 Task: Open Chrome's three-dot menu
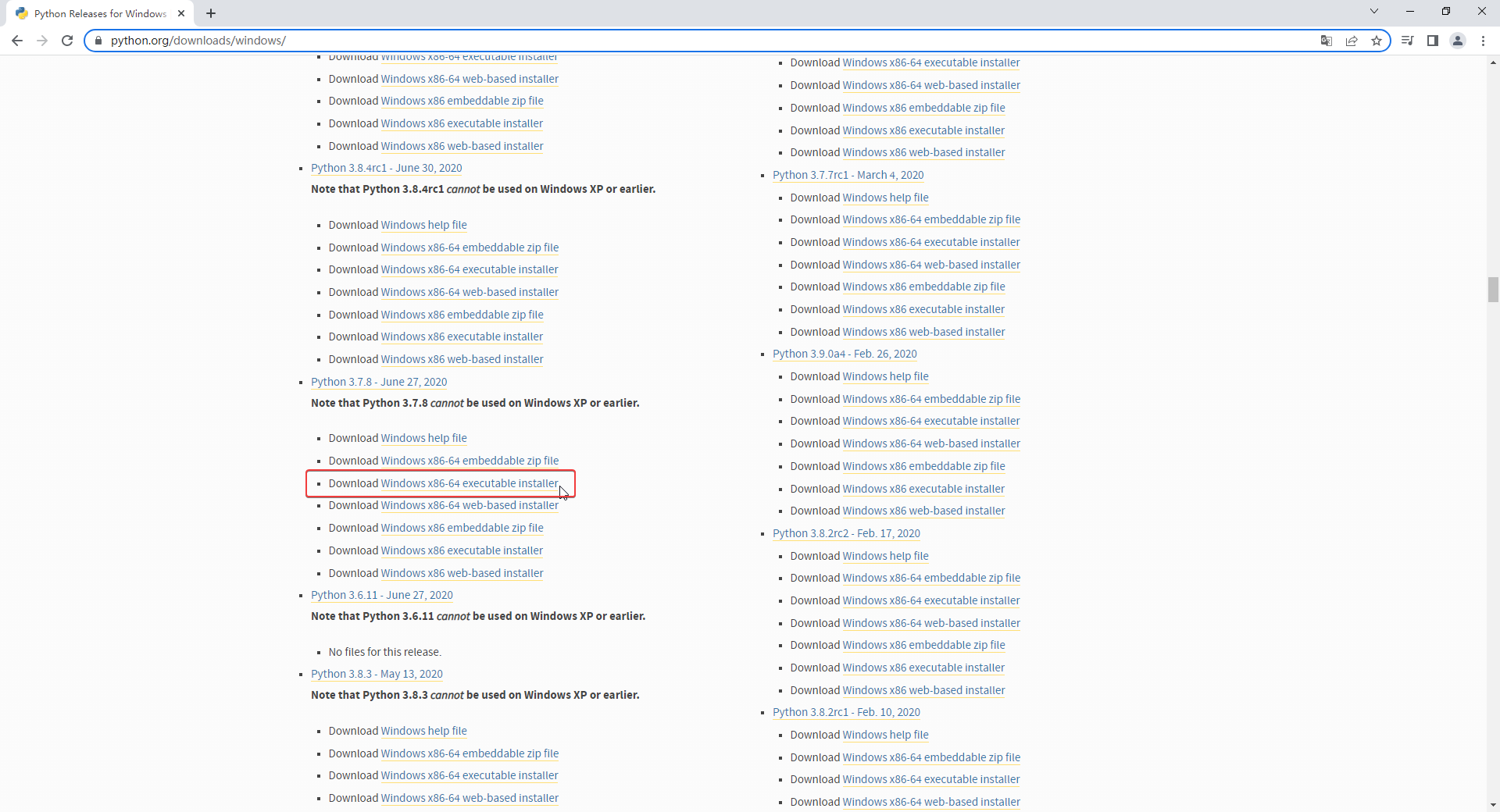(1483, 41)
